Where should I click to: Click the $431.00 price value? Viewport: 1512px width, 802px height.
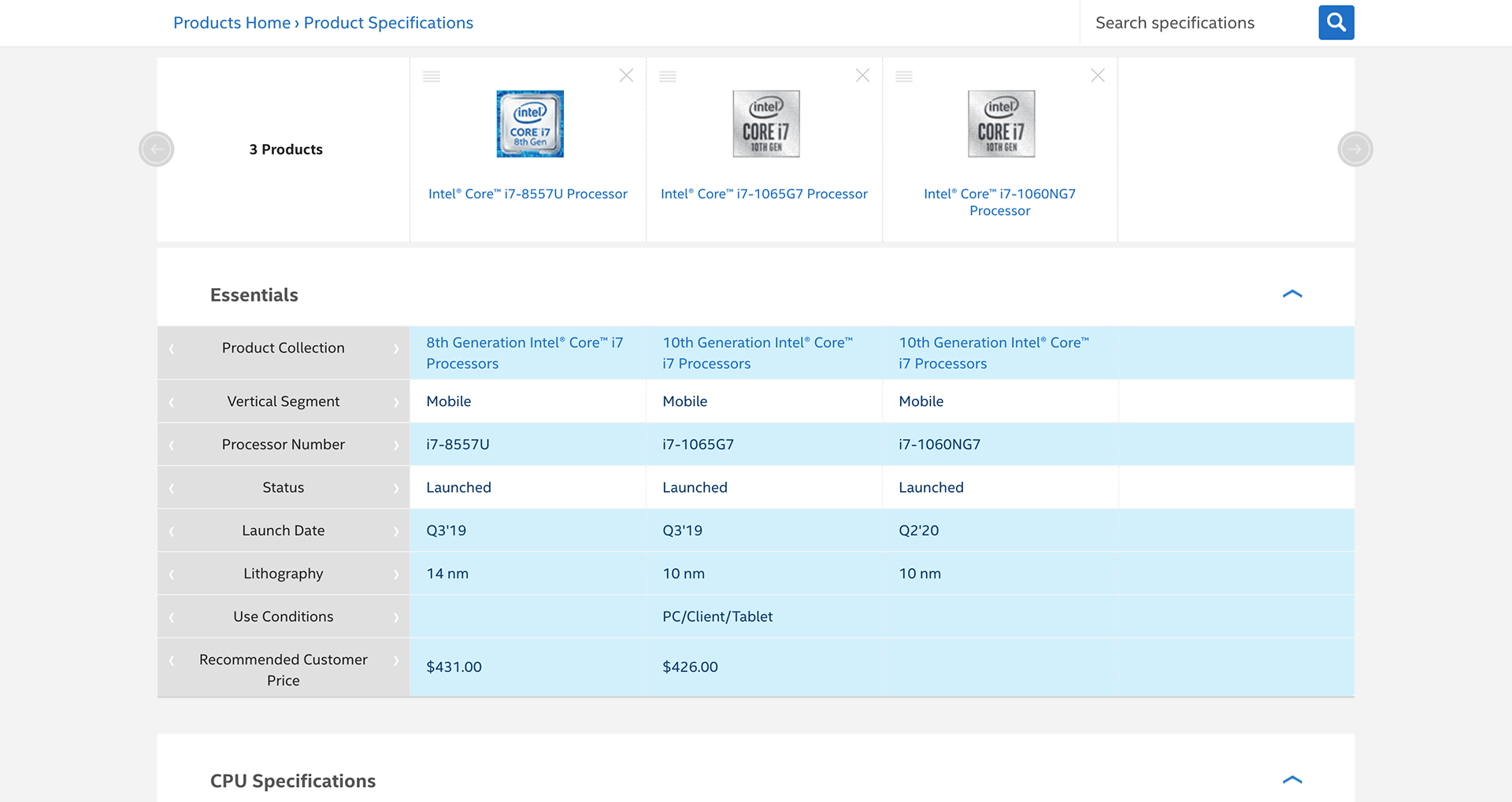point(454,667)
